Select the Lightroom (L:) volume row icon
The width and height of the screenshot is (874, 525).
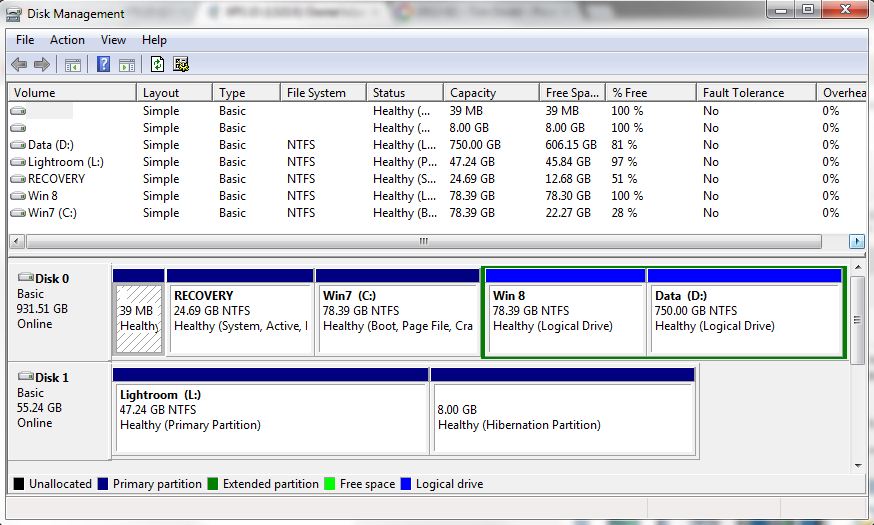(x=18, y=162)
